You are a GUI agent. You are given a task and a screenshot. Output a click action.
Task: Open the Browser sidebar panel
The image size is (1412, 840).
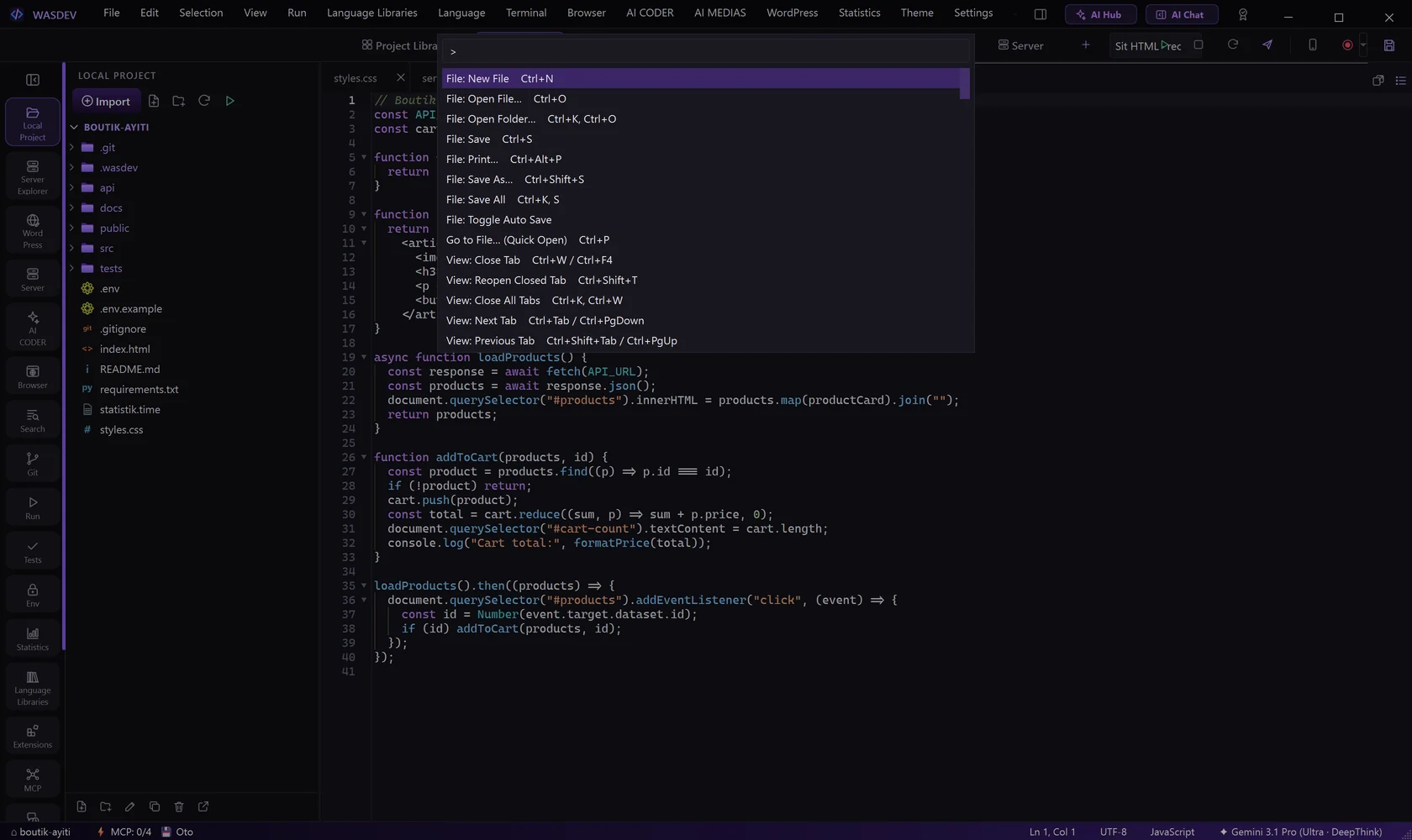pyautogui.click(x=33, y=376)
